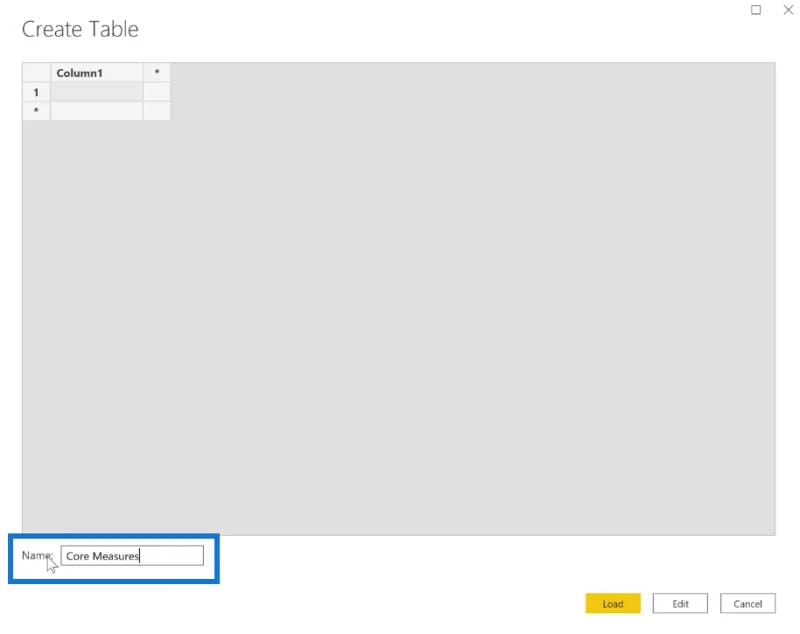Select row 1 by its row header
The height and width of the screenshot is (634, 800).
point(36,92)
